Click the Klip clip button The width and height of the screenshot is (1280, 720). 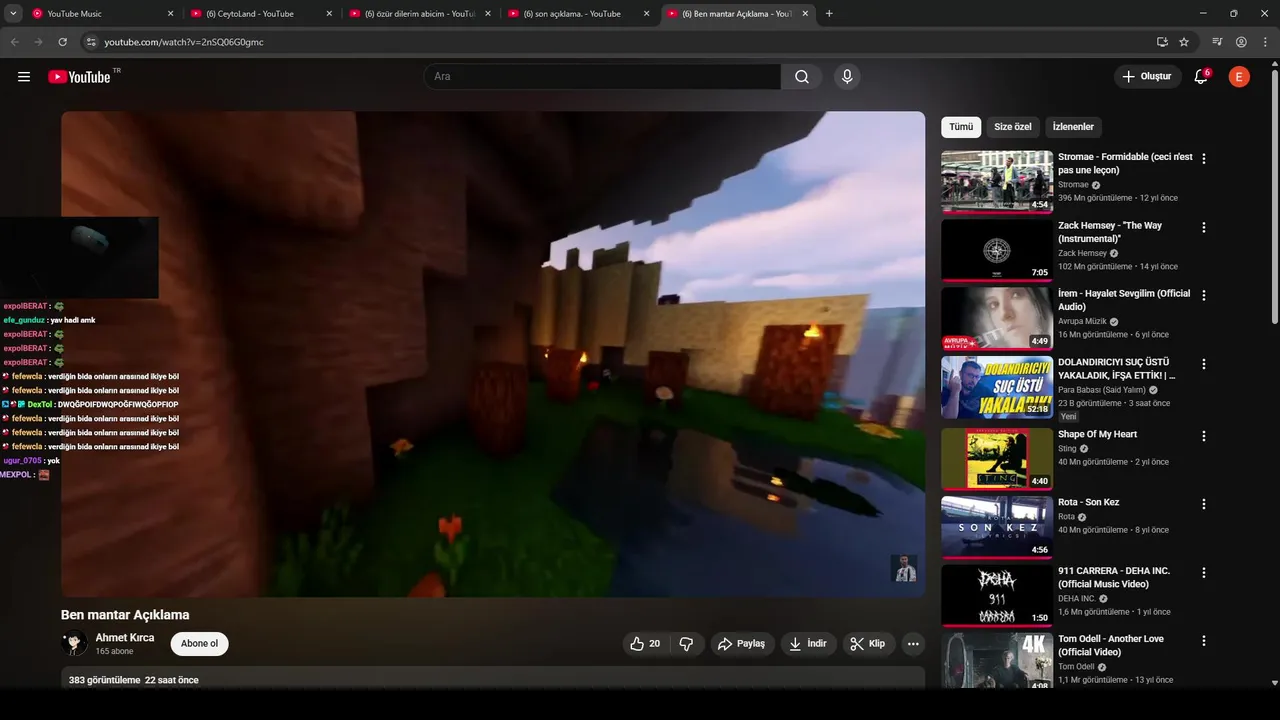tap(868, 644)
